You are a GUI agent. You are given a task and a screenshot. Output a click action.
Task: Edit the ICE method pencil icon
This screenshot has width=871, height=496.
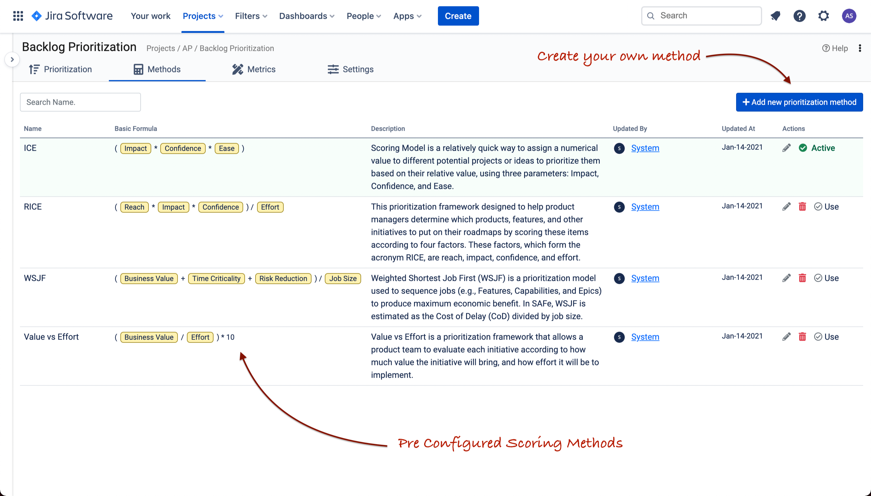pos(786,148)
